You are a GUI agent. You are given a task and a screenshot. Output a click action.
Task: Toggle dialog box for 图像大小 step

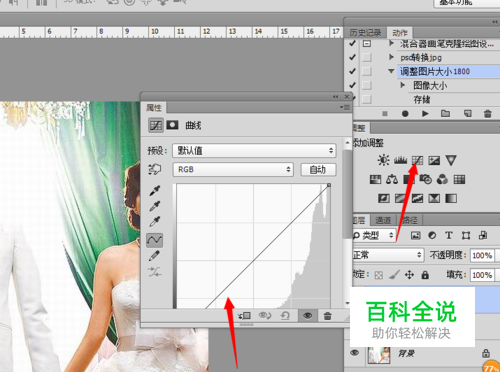coord(367,85)
